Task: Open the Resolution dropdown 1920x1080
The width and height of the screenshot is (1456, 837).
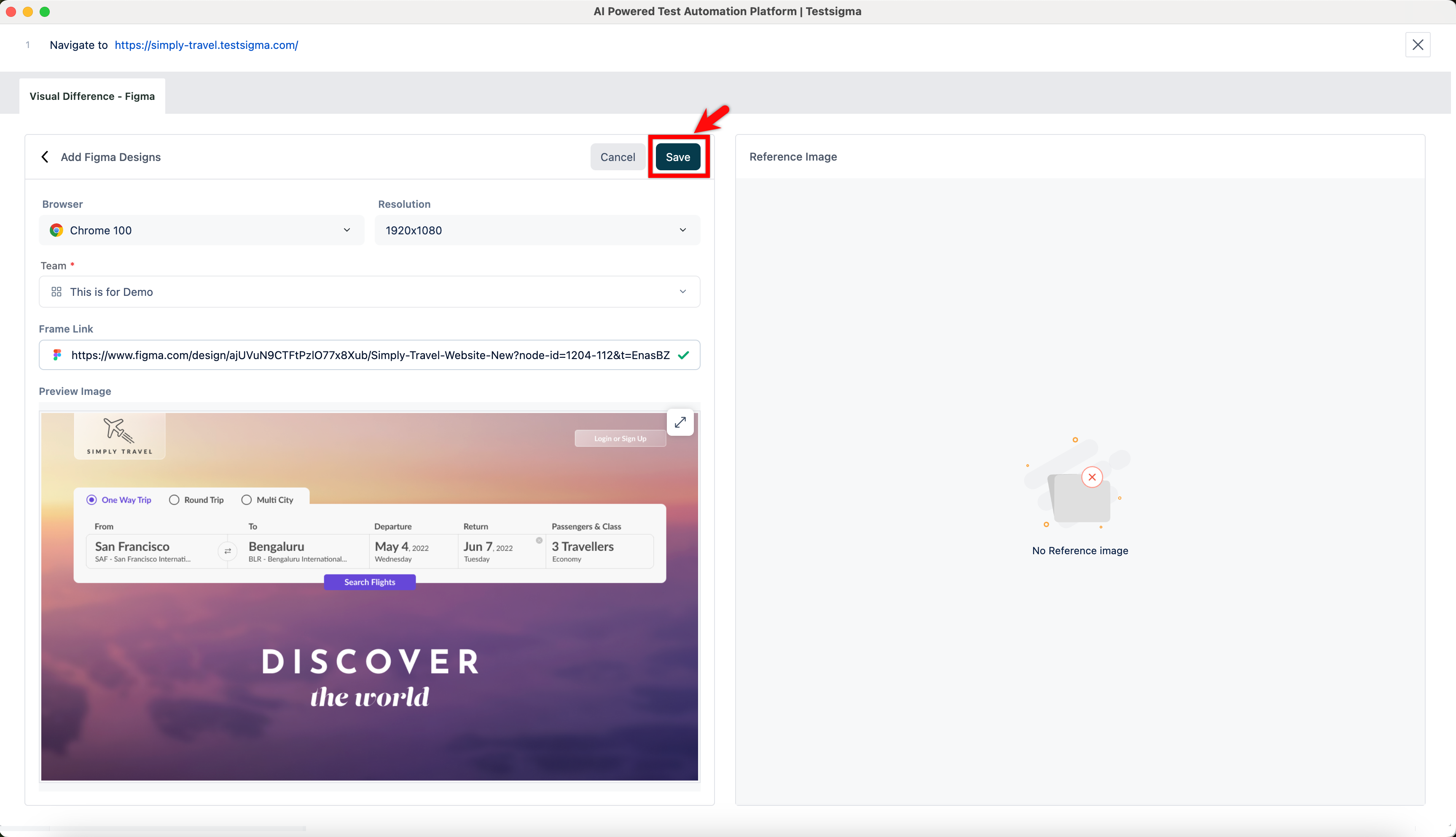Action: pyautogui.click(x=537, y=231)
